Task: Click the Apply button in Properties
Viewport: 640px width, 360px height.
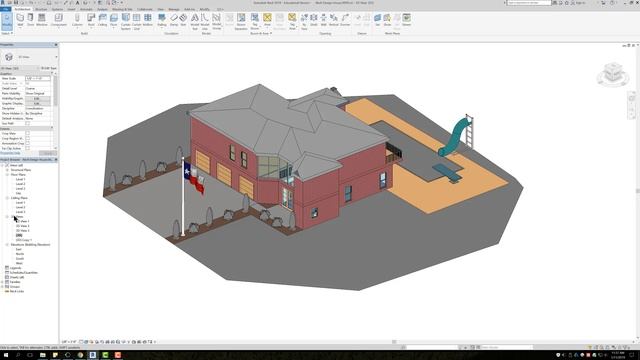Action: click(x=48, y=153)
